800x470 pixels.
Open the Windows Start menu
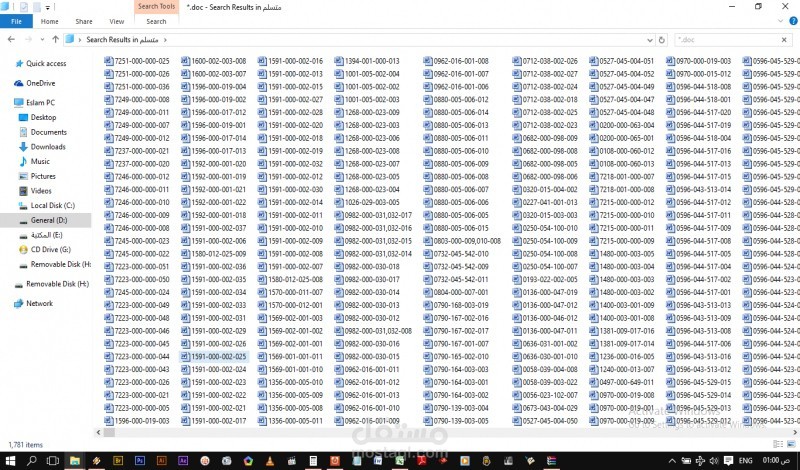pyautogui.click(x=9, y=461)
